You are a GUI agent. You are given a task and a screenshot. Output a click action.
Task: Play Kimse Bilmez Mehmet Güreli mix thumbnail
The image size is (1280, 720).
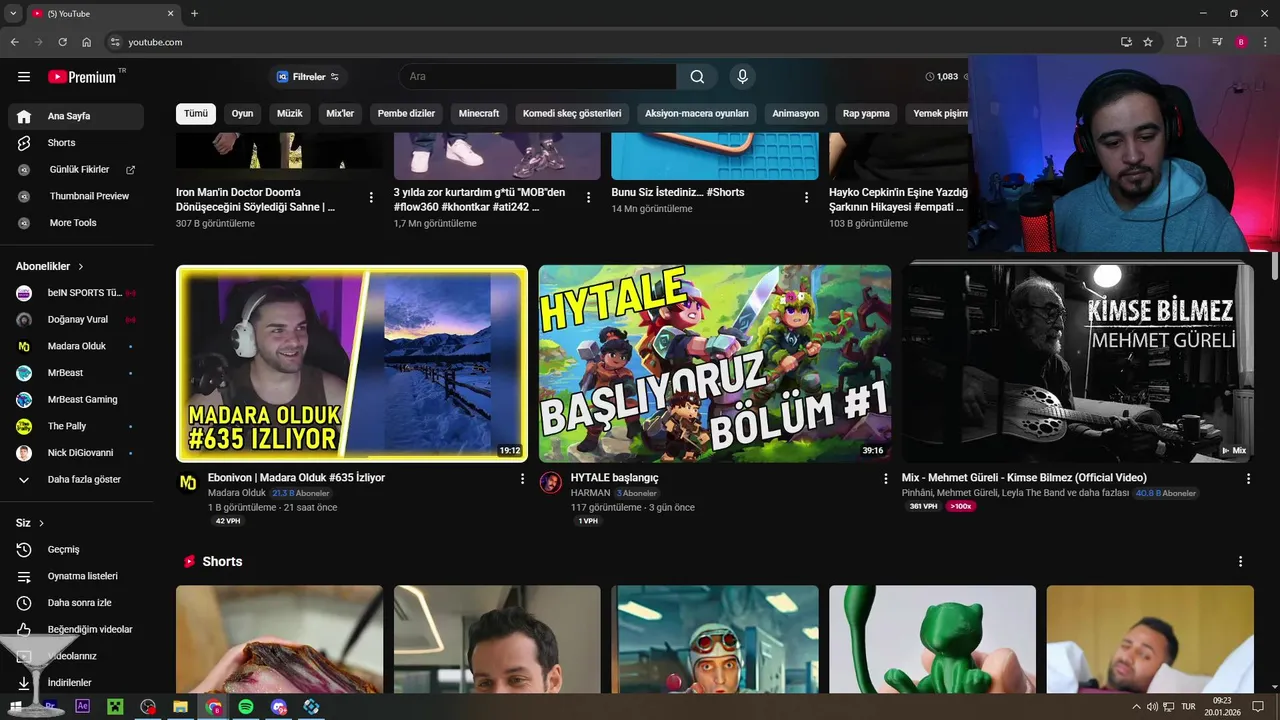[1078, 363]
